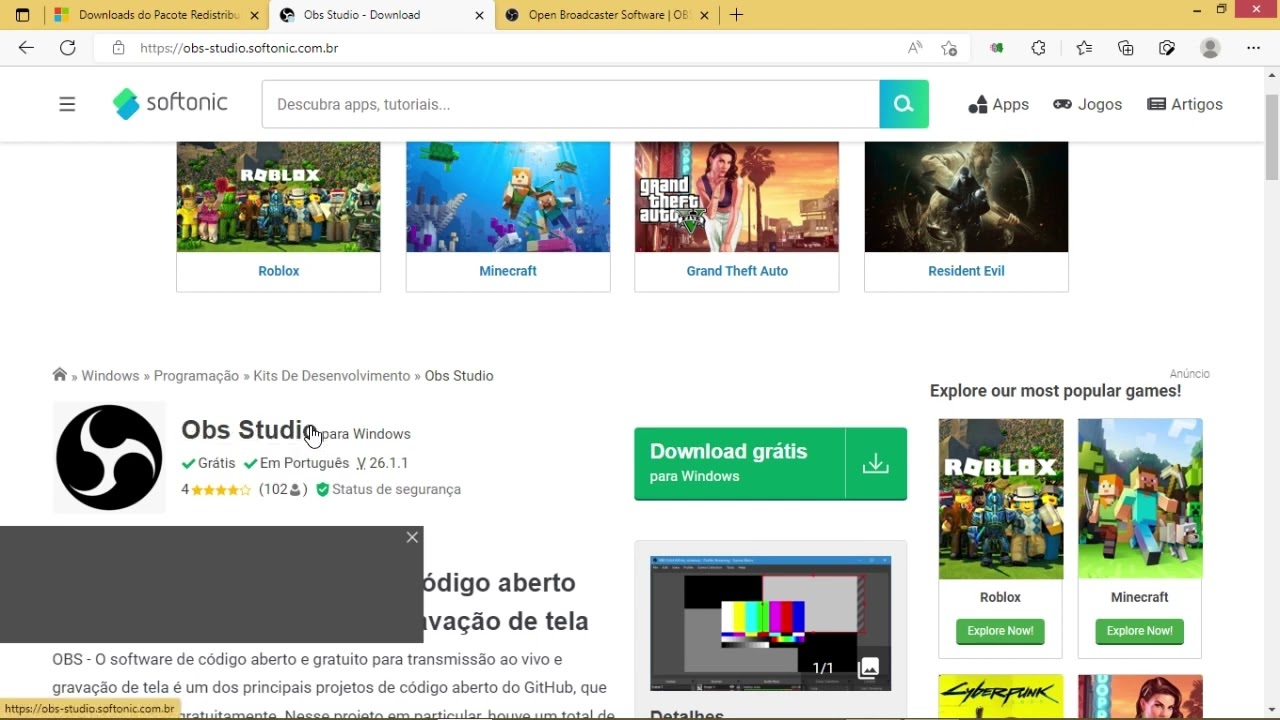
Task: Click the Cyberpunk game thumbnail in the sidebar
Action: point(1000,697)
